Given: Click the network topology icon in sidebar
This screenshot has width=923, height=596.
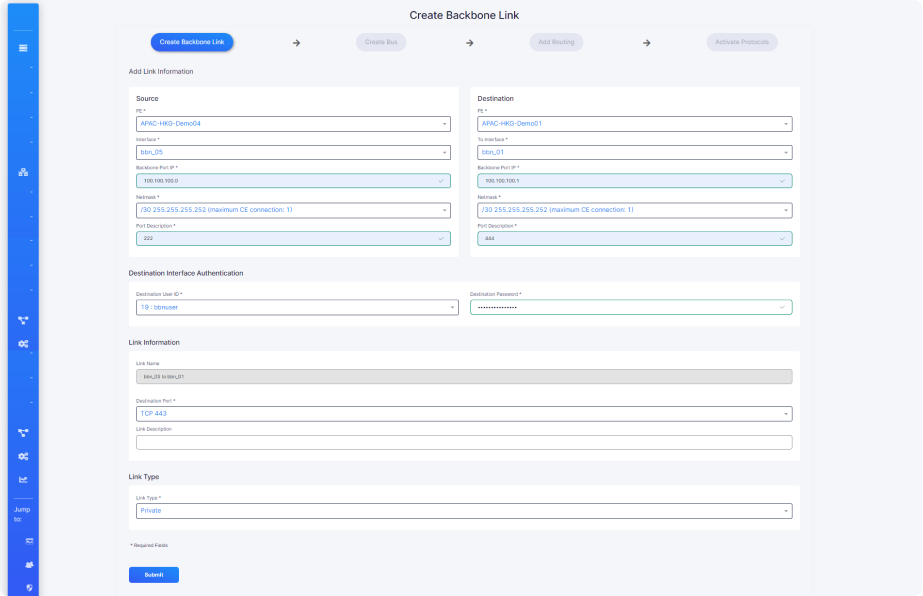Looking at the screenshot, I should point(23,172).
